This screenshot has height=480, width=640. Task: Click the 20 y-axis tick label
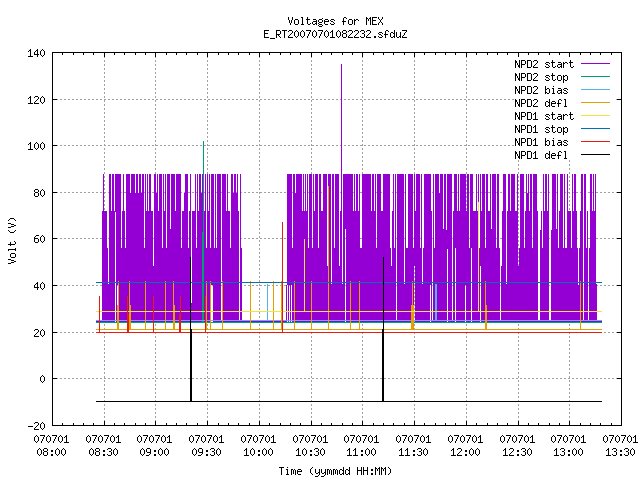point(39,333)
